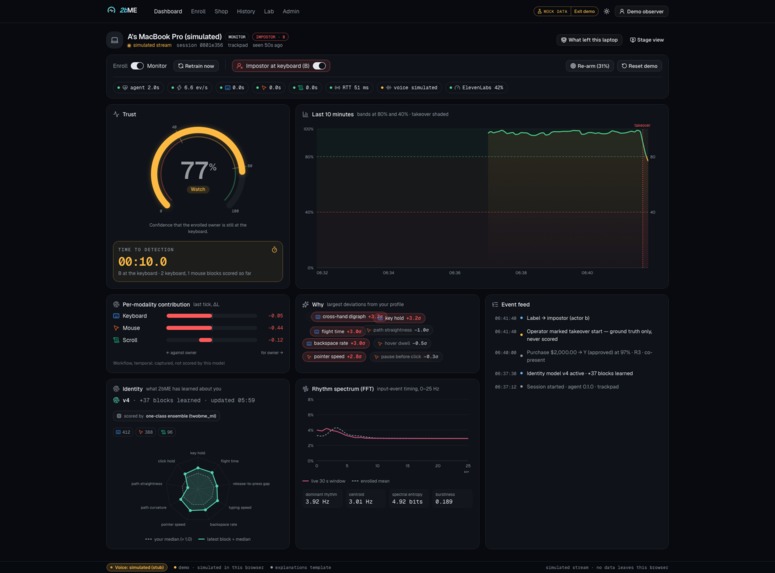Click the Scroll contribution bar
The height and width of the screenshot is (573, 775).
click(x=212, y=340)
